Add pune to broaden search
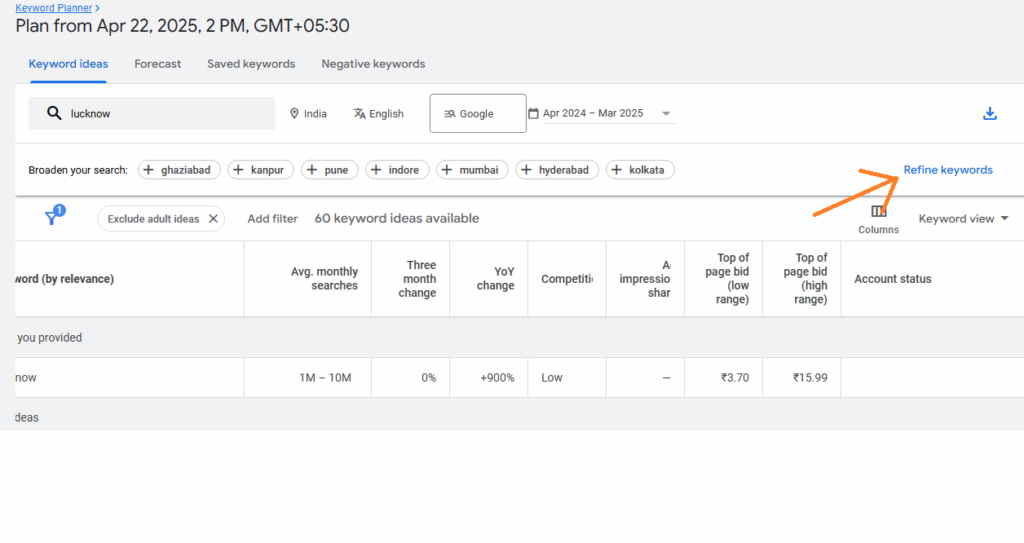Image resolution: width=1024 pixels, height=543 pixels. click(329, 170)
